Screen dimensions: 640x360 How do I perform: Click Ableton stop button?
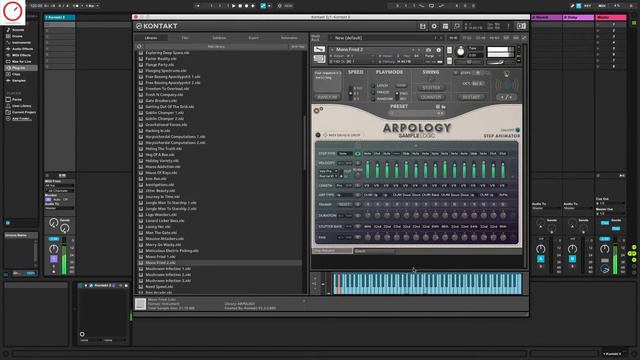click(240, 6)
